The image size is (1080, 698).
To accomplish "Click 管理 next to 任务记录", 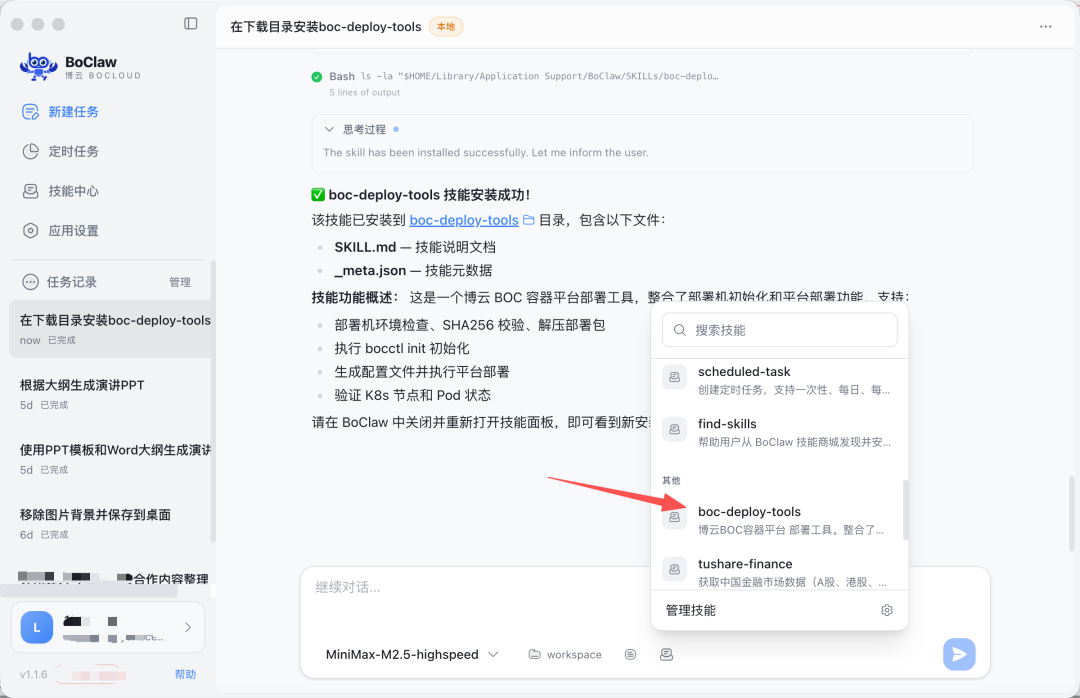I will tap(180, 281).
